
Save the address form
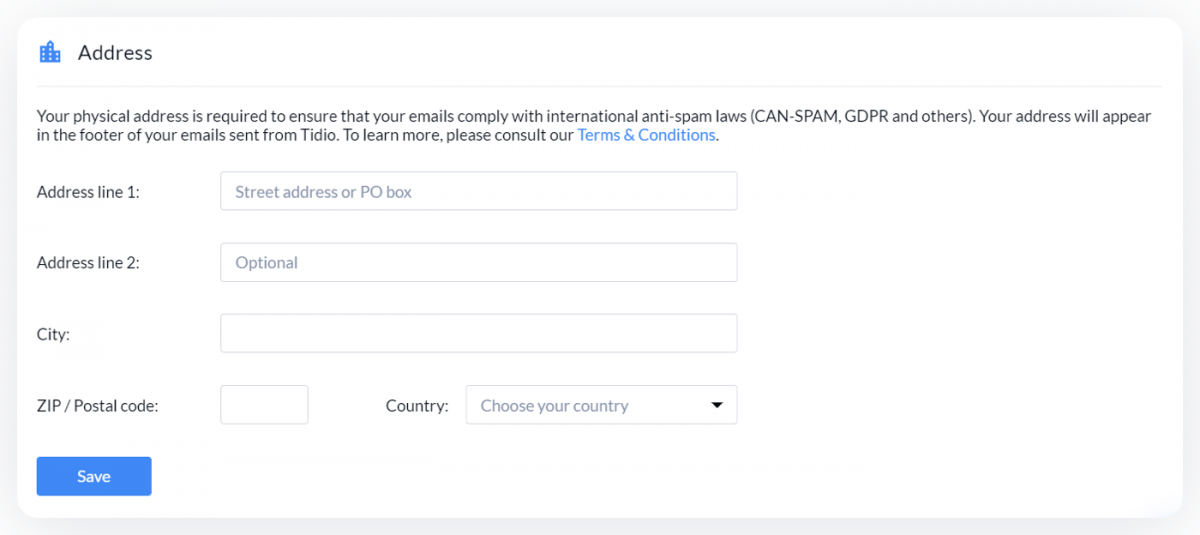[94, 476]
